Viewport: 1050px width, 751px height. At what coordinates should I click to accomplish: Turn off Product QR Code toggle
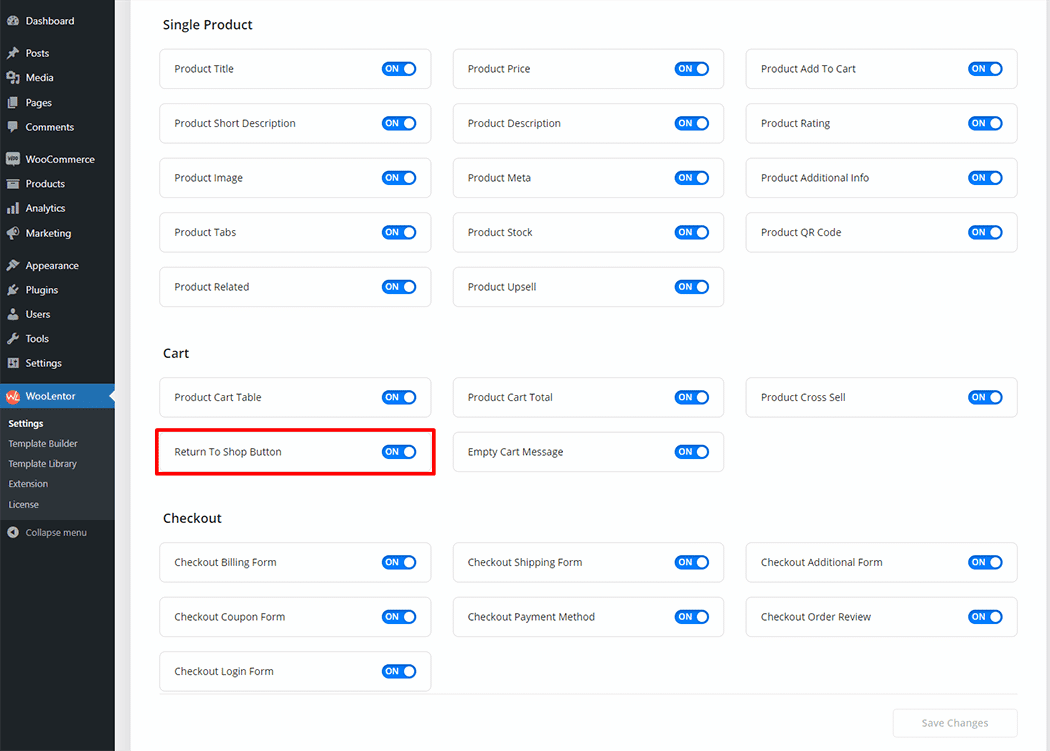click(x=985, y=233)
